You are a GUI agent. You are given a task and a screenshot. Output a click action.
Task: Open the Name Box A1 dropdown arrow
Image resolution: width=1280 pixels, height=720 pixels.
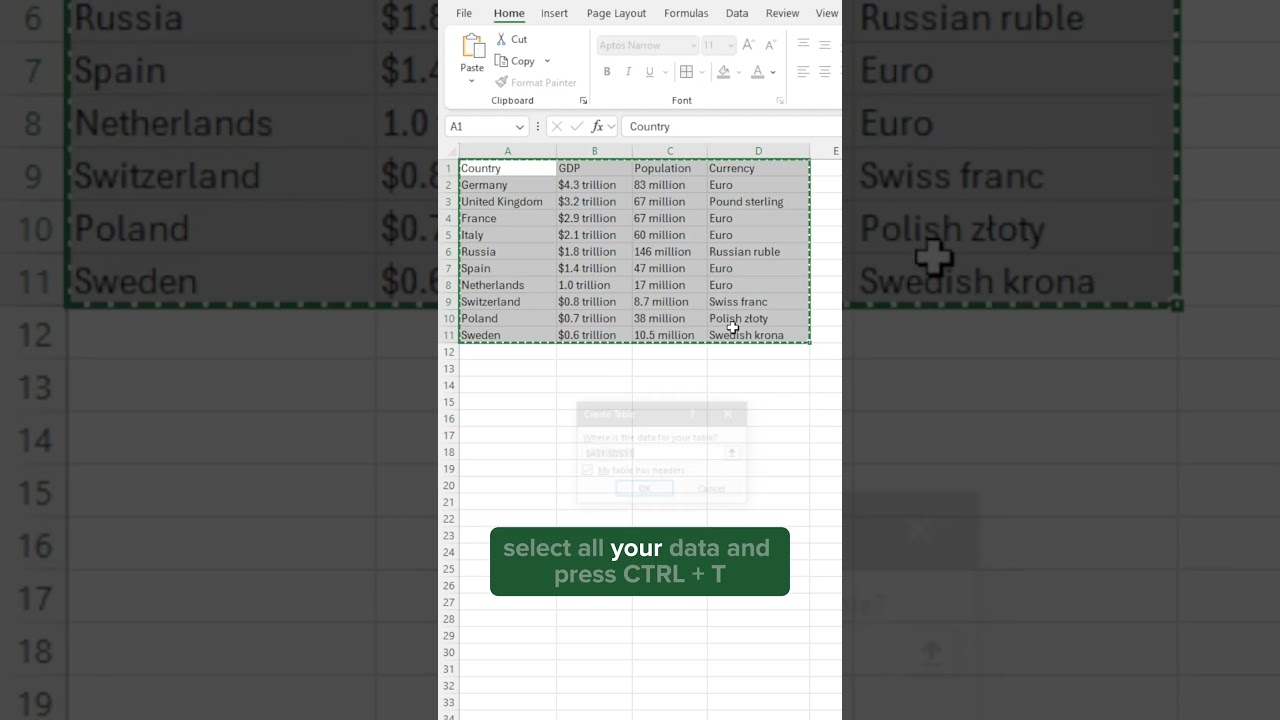(x=519, y=126)
